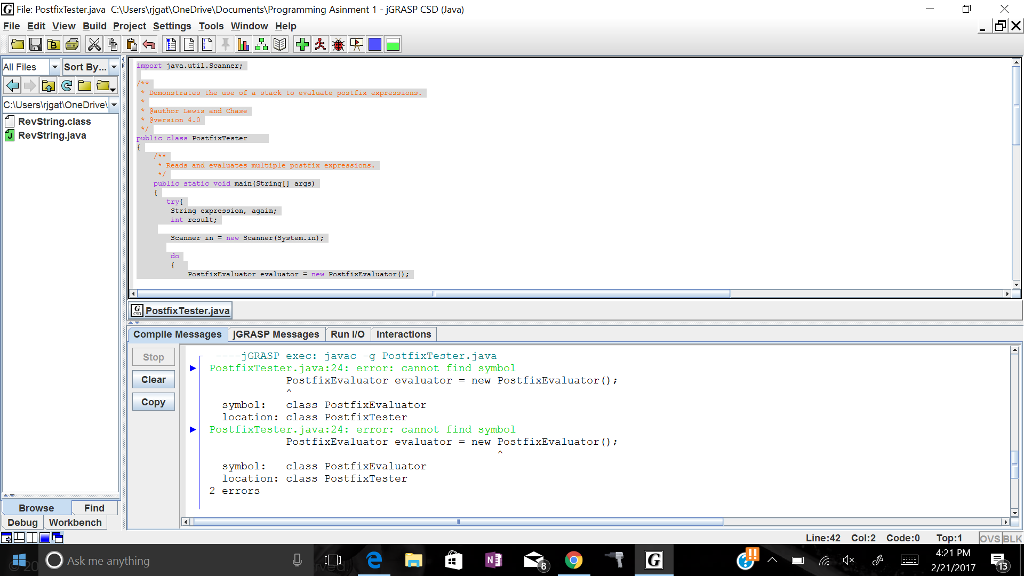This screenshot has height=576, width=1024.
Task: Open the Build menu
Action: (x=95, y=26)
